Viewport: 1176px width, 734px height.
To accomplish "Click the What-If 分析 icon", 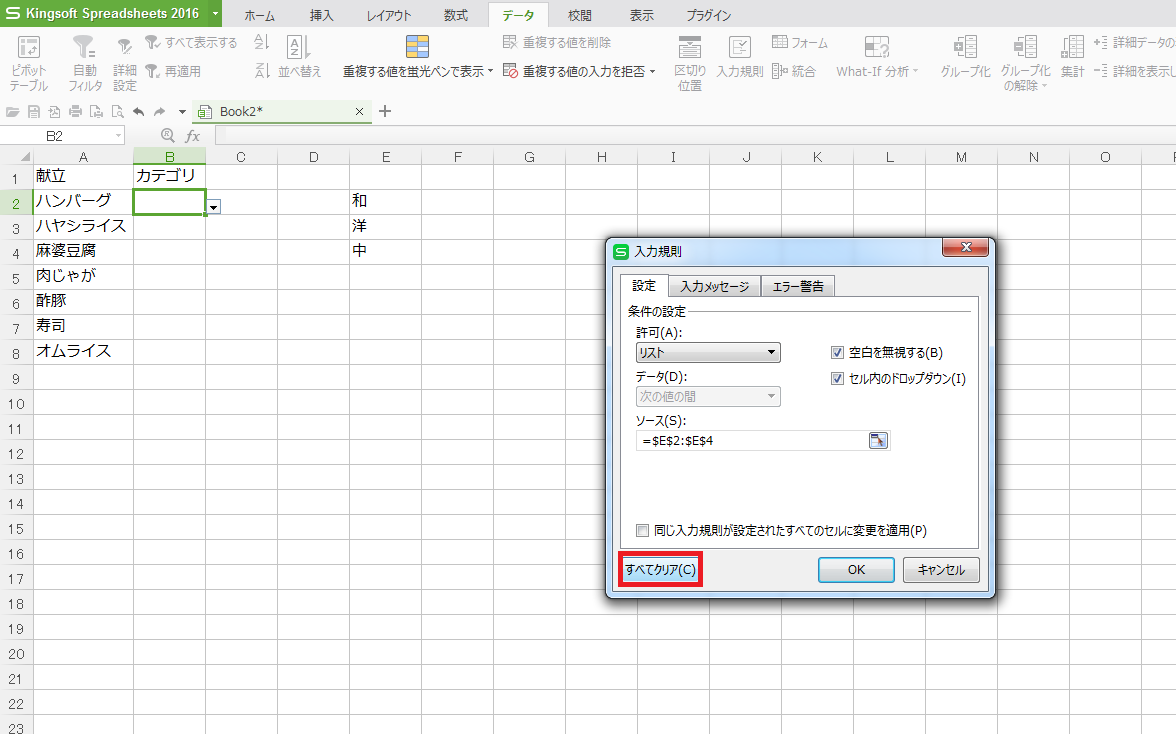I will (876, 46).
